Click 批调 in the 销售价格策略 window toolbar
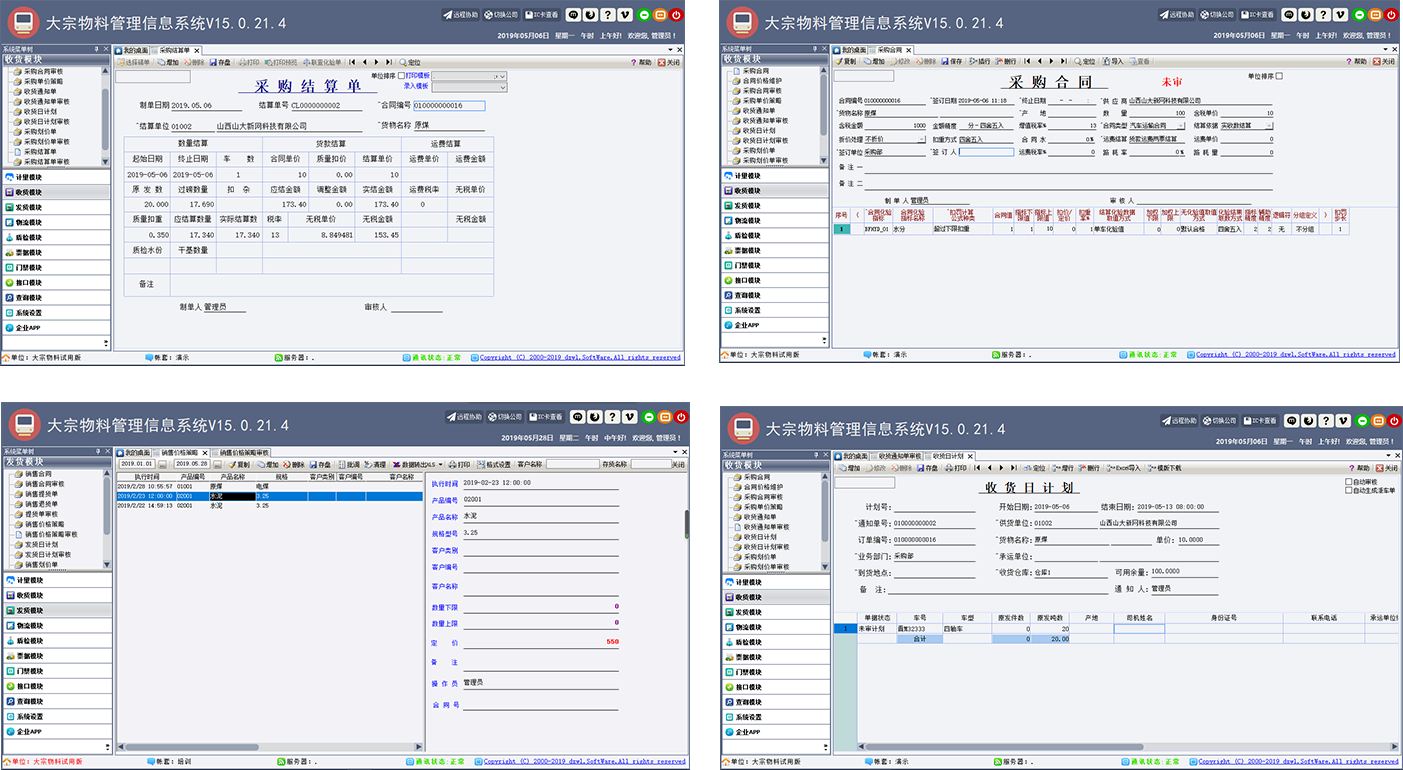Image resolution: width=1403 pixels, height=770 pixels. pyautogui.click(x=349, y=464)
